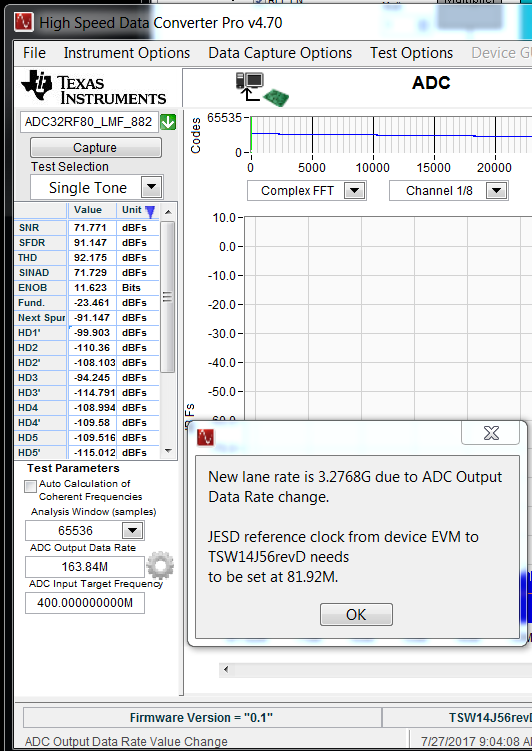Toggle Auto Calculation of Coherent Frequencies checkbox
This screenshot has width=532, height=751.
[x=31, y=487]
